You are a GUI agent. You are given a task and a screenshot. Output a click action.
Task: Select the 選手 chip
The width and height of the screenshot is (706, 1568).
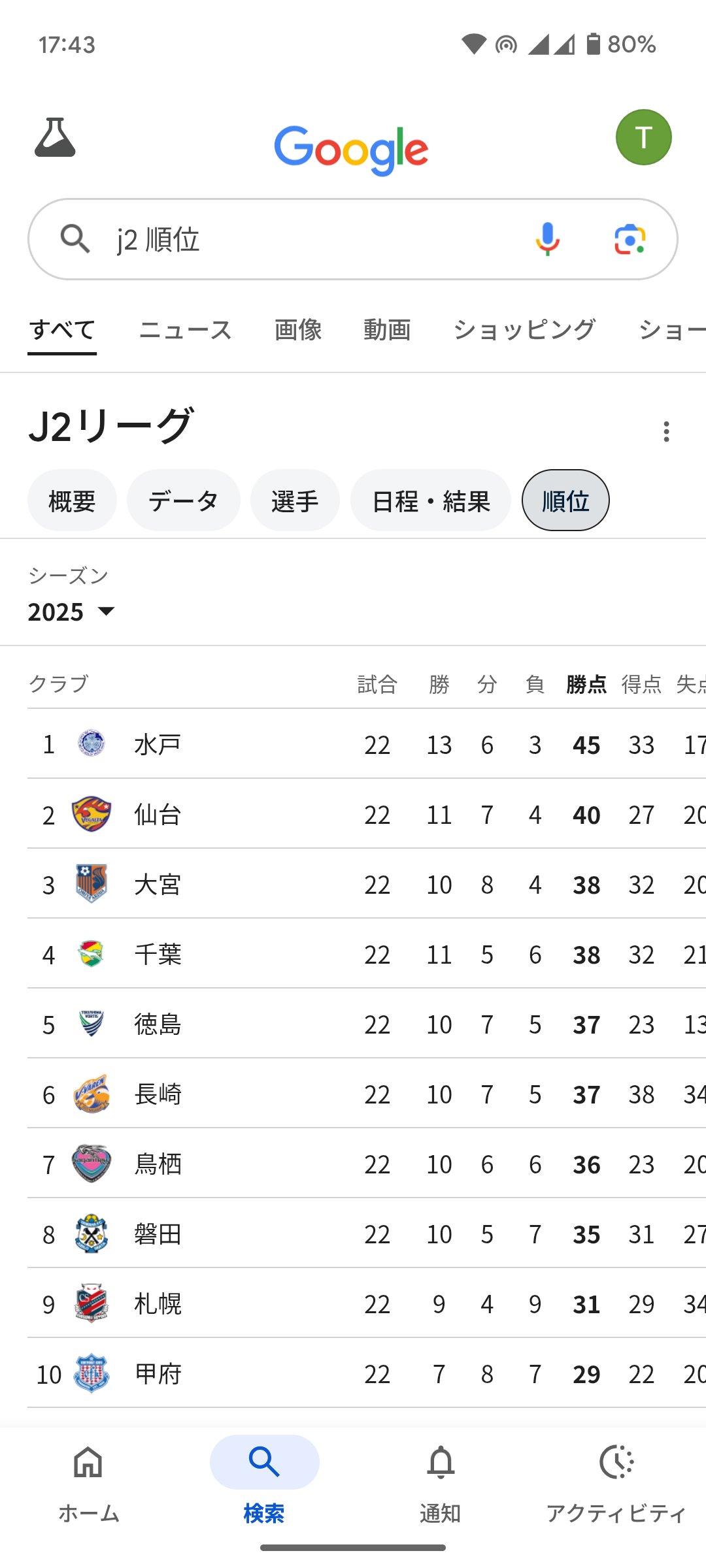(x=295, y=500)
